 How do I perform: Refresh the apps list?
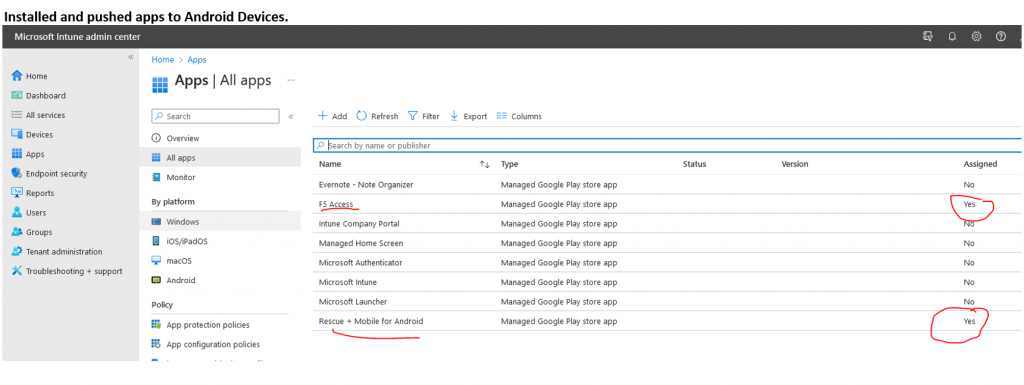[377, 116]
